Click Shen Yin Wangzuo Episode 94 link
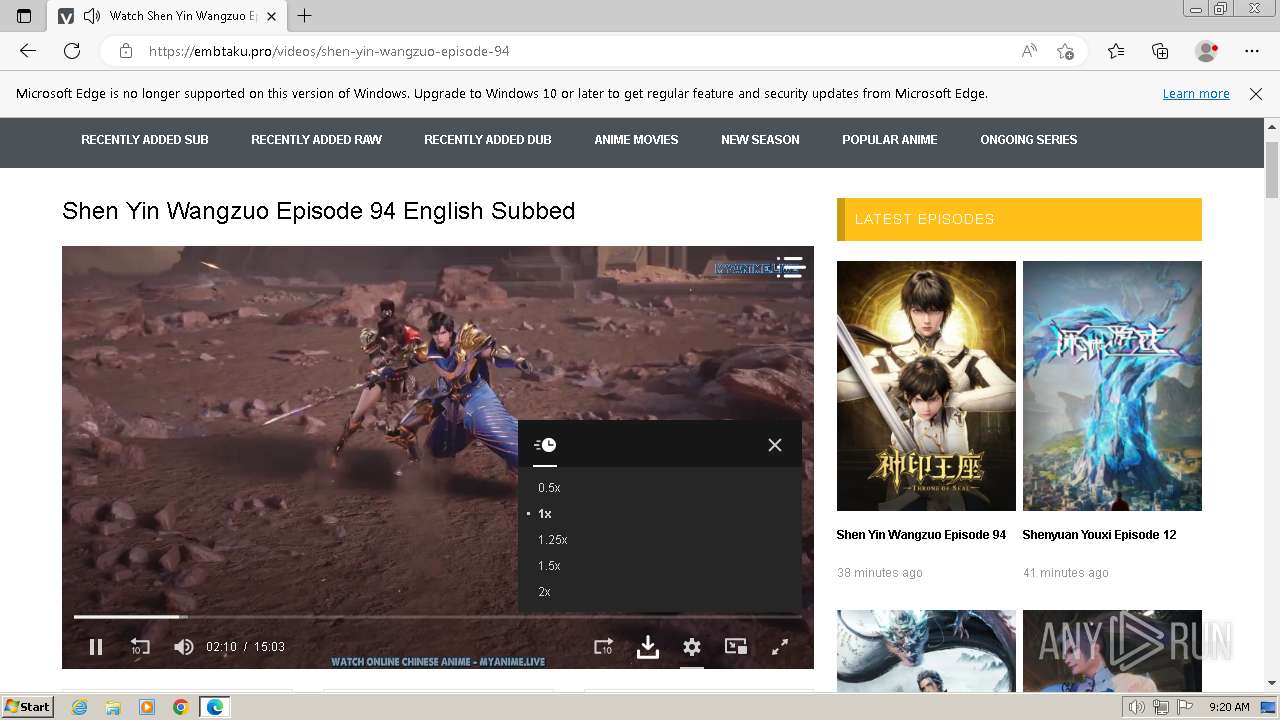Image resolution: width=1280 pixels, height=720 pixels. click(921, 535)
